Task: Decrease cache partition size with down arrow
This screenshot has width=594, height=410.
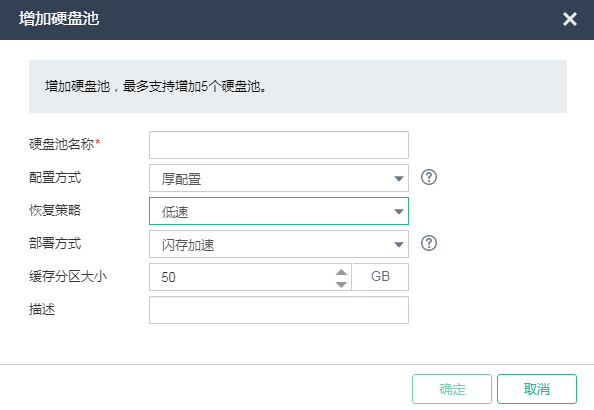Action: (341, 284)
